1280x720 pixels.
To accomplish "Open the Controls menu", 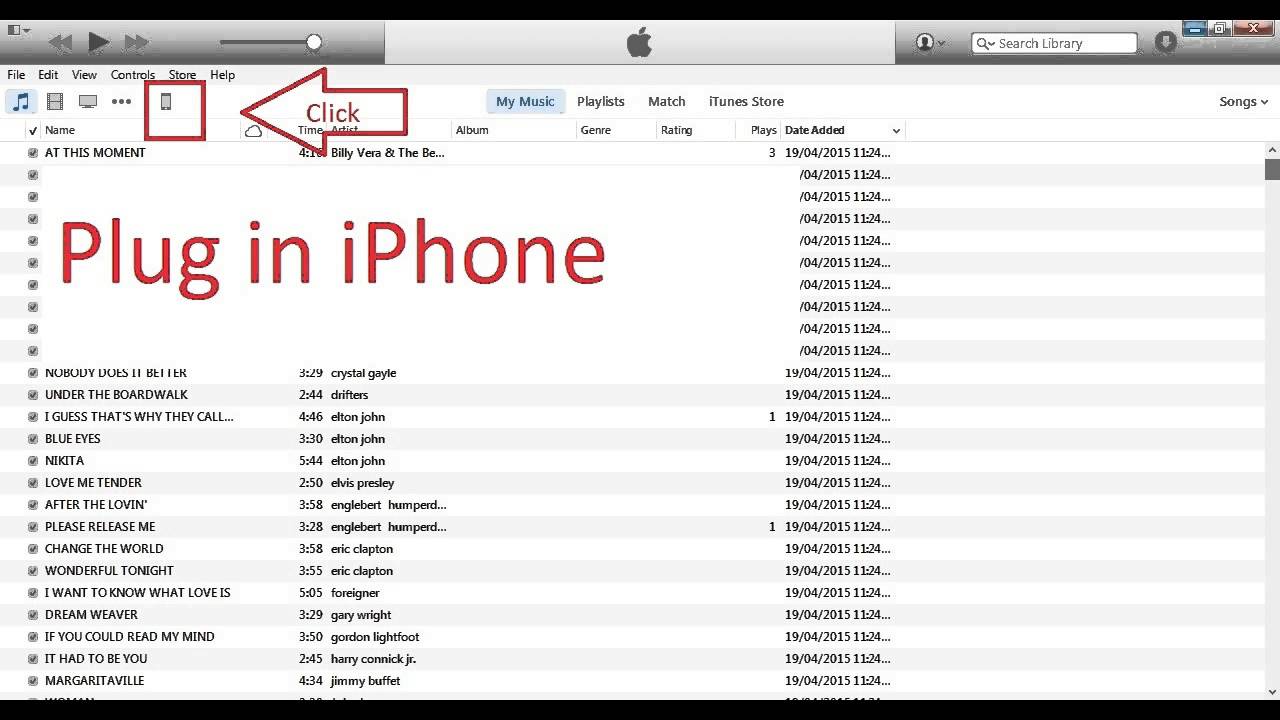I will point(132,75).
